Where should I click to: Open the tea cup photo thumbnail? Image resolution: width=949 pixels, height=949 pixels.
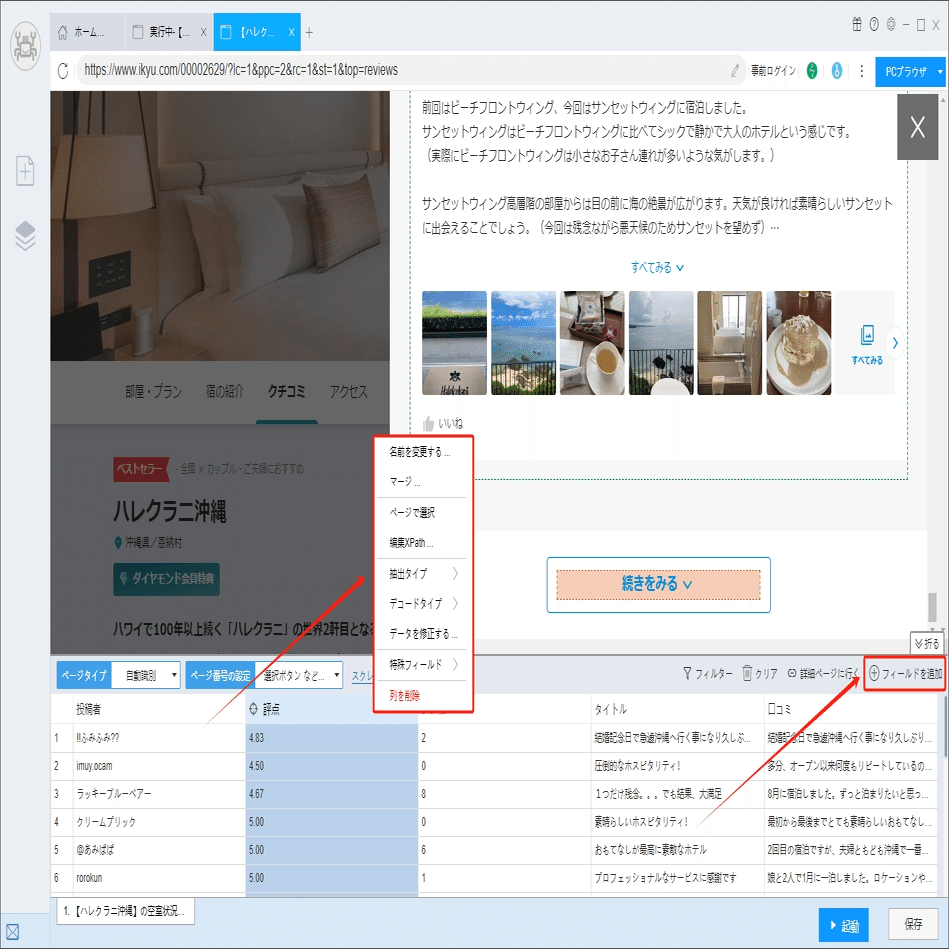pos(592,343)
